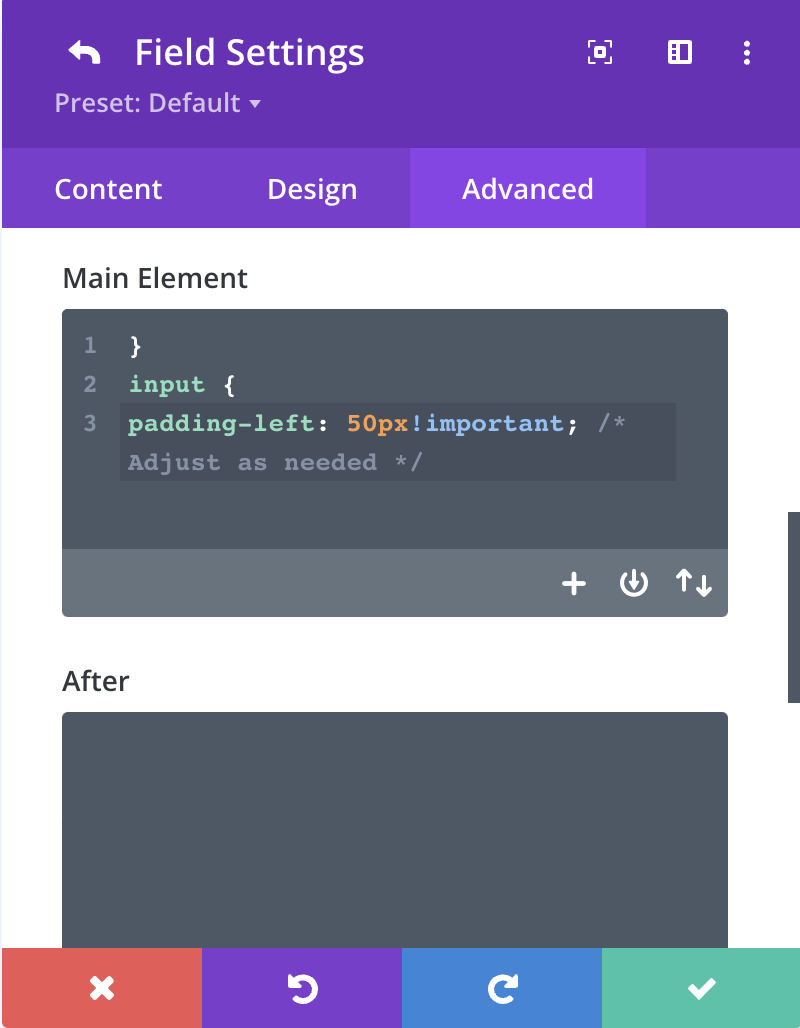800x1028 pixels.
Task: Open the Preset: Default dropdown
Action: (157, 103)
